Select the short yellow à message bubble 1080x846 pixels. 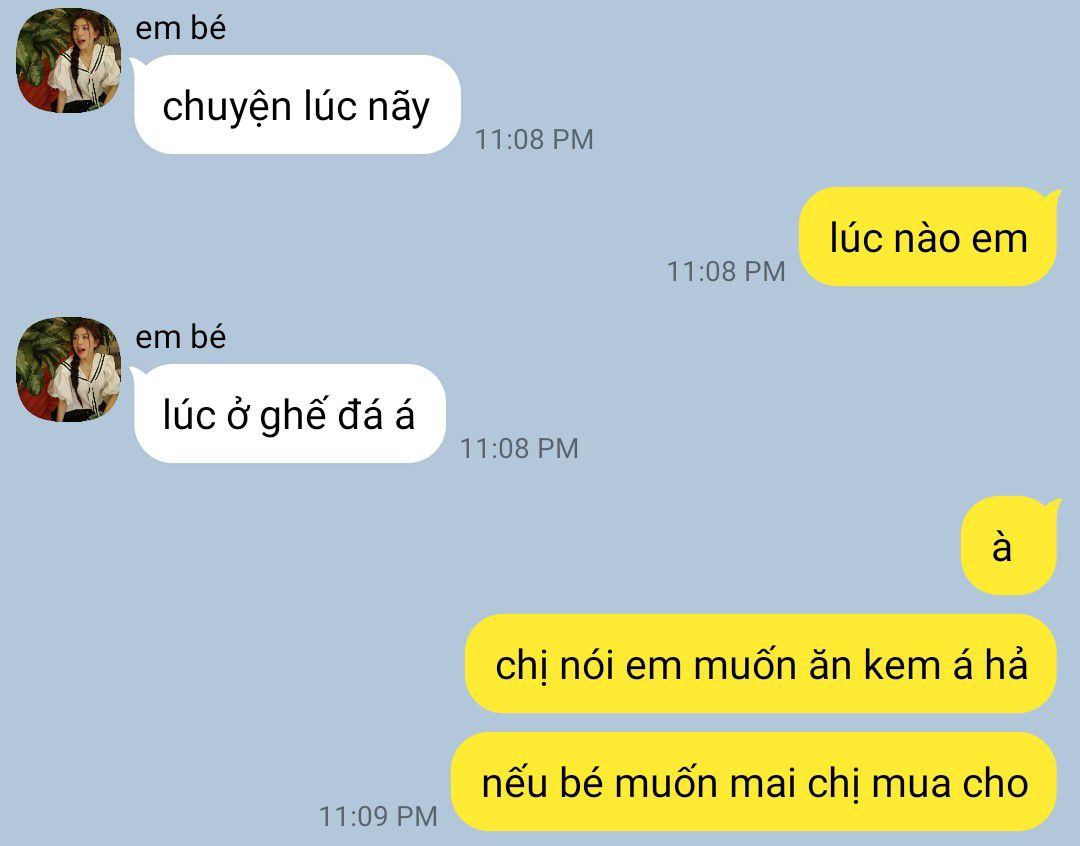click(1010, 546)
